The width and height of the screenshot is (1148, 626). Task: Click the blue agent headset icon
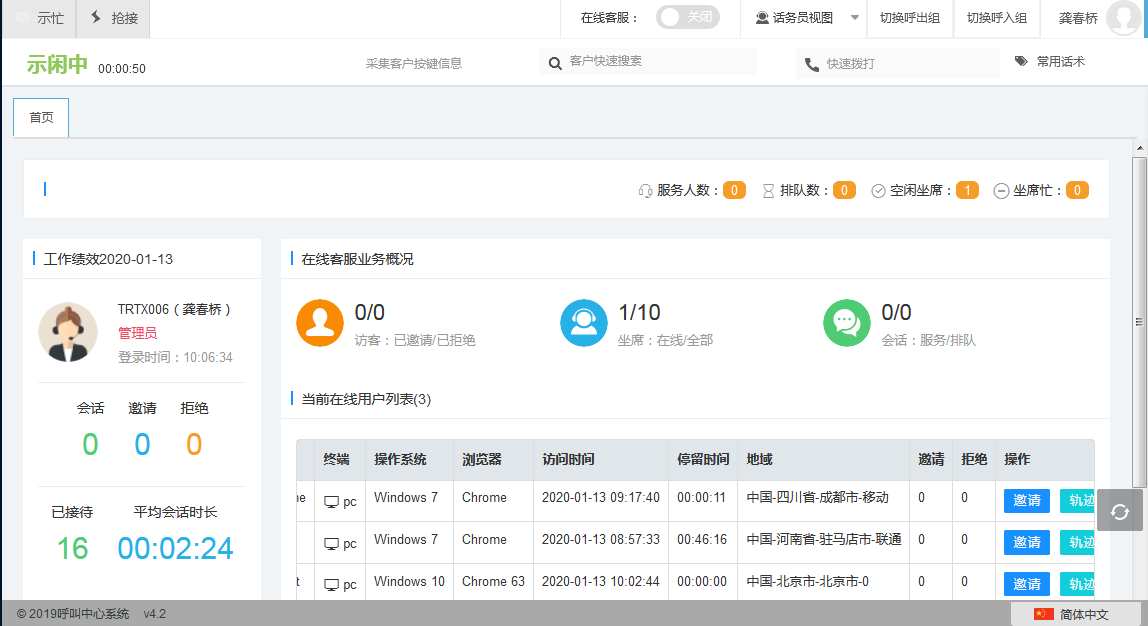tap(583, 323)
